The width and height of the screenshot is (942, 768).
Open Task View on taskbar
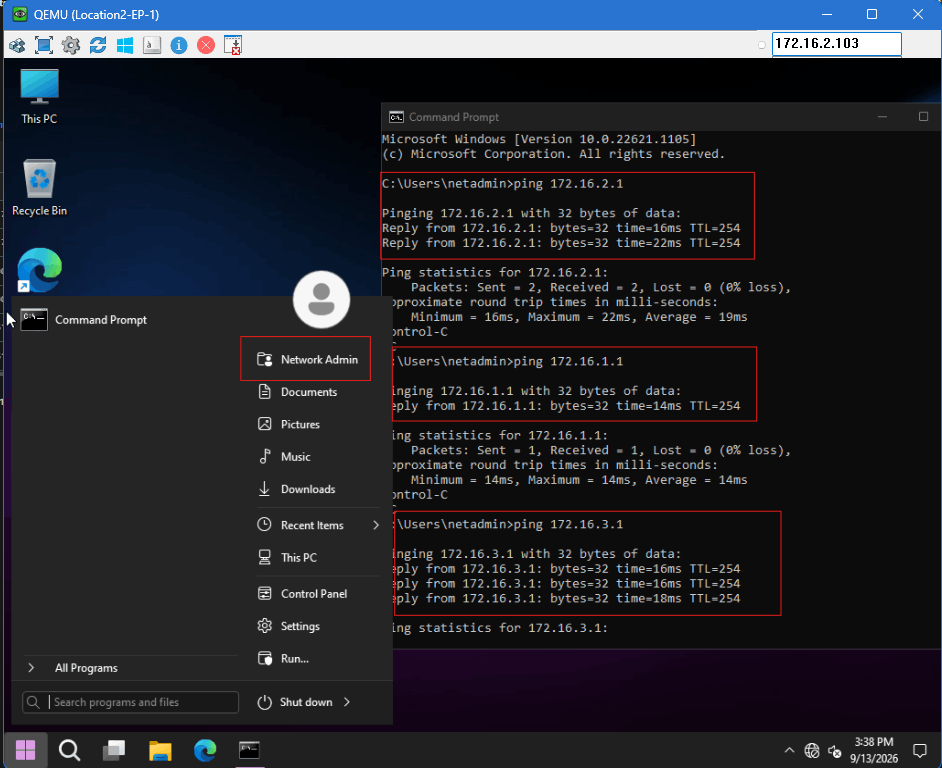click(114, 750)
